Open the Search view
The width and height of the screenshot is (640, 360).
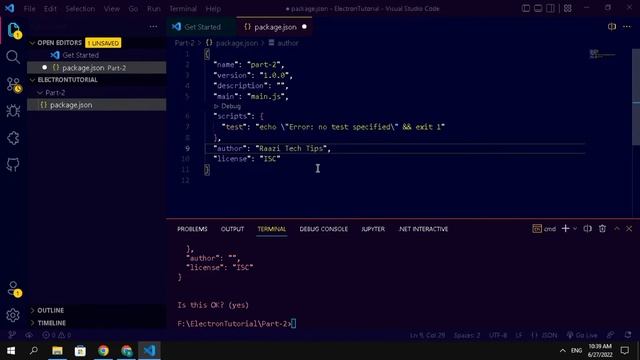click(13, 57)
